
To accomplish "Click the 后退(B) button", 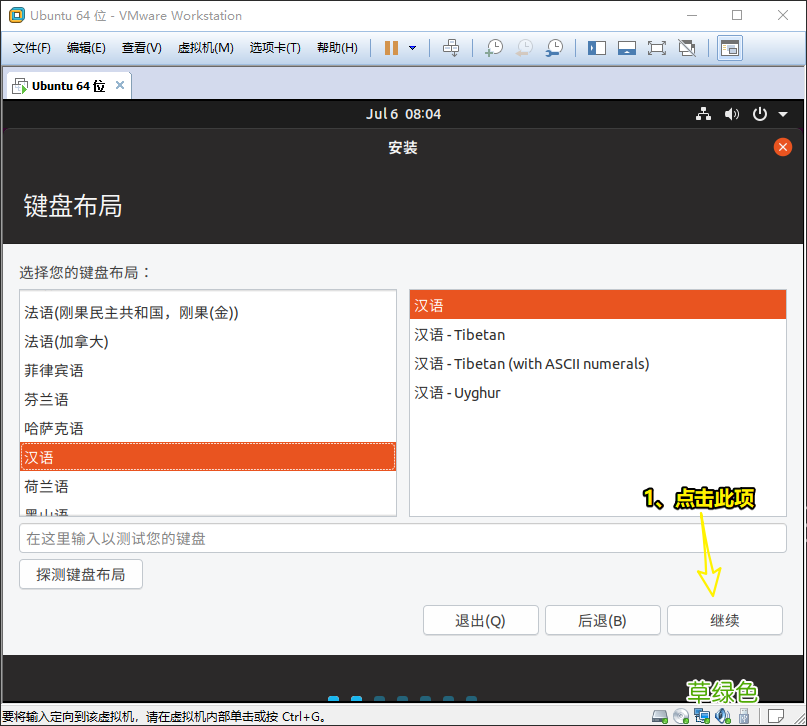I will 603,620.
